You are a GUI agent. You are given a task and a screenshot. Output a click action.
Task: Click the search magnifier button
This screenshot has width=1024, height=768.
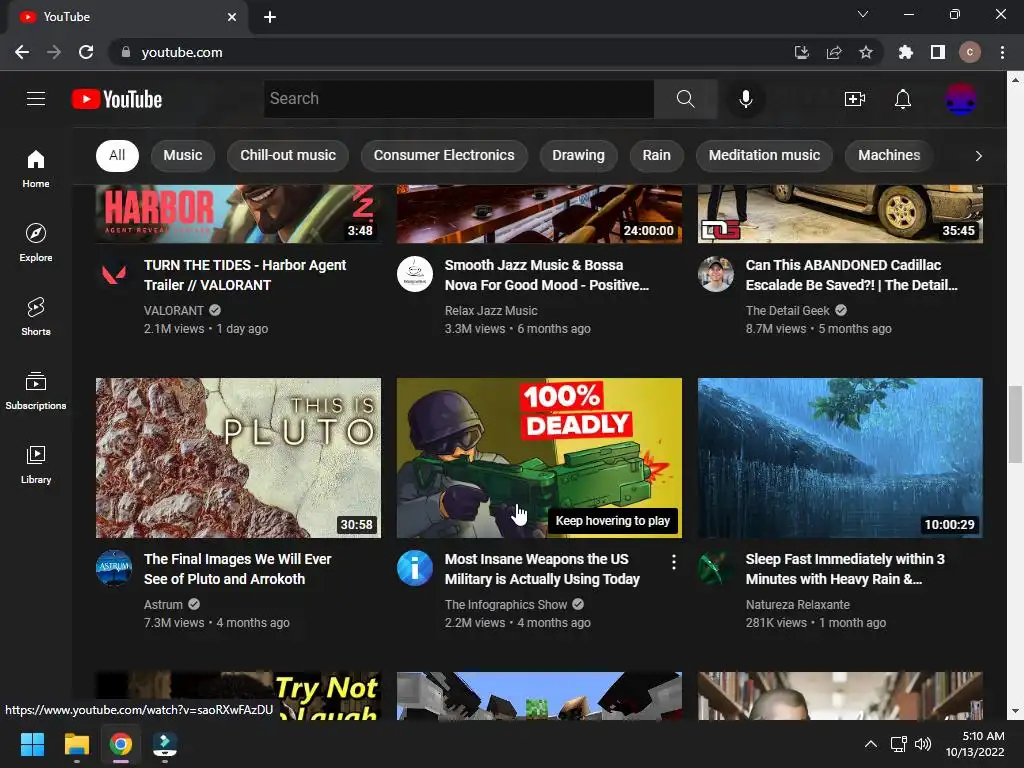[685, 99]
